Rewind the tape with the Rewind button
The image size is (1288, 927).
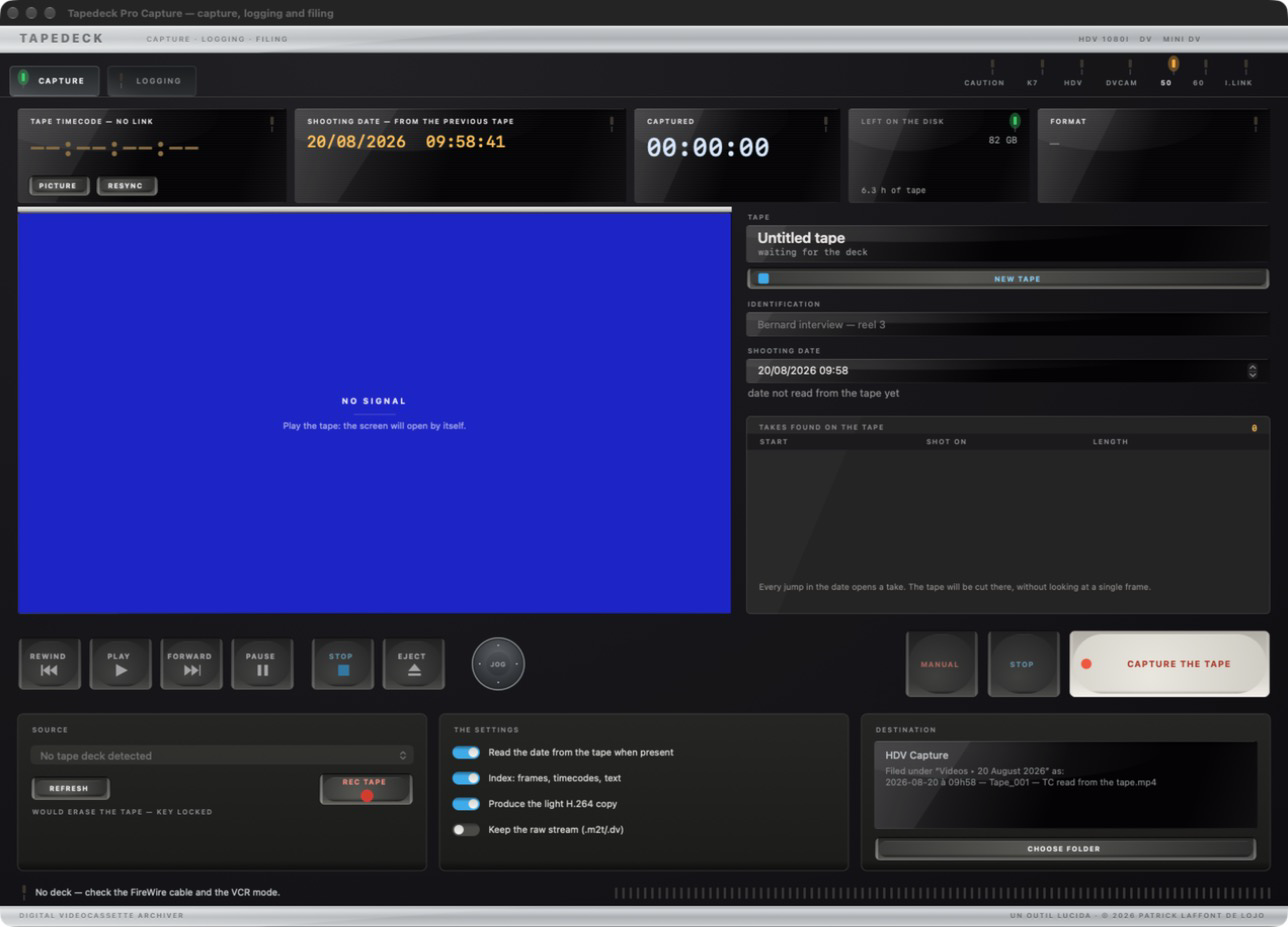tap(49, 664)
